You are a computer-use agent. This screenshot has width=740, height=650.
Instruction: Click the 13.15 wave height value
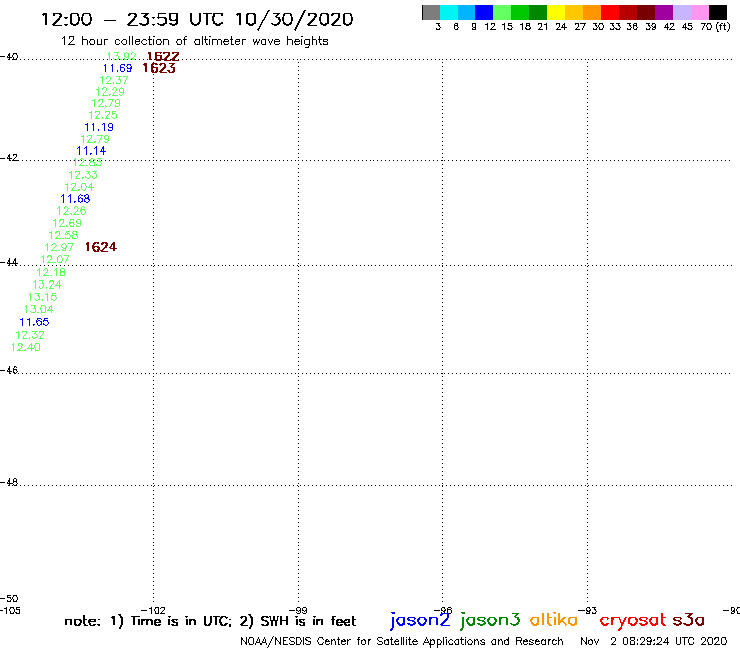42,297
